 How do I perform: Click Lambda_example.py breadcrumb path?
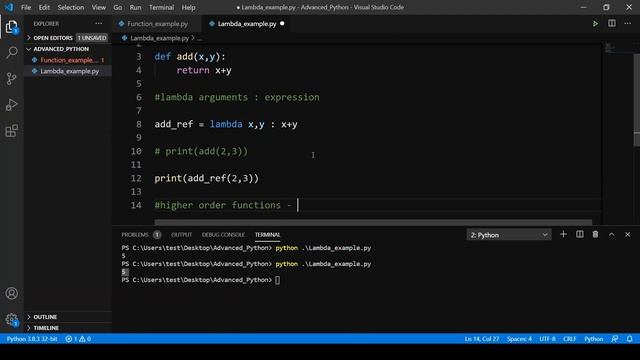click(x=160, y=38)
